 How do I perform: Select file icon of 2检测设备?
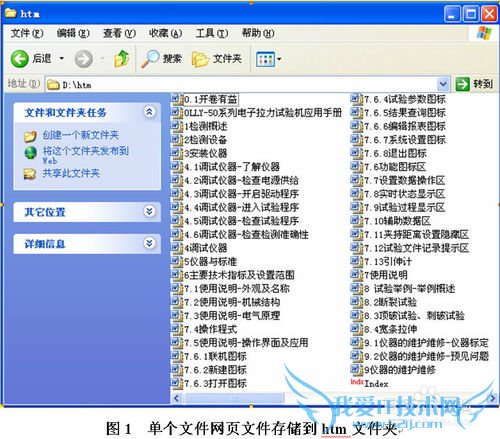(176, 140)
